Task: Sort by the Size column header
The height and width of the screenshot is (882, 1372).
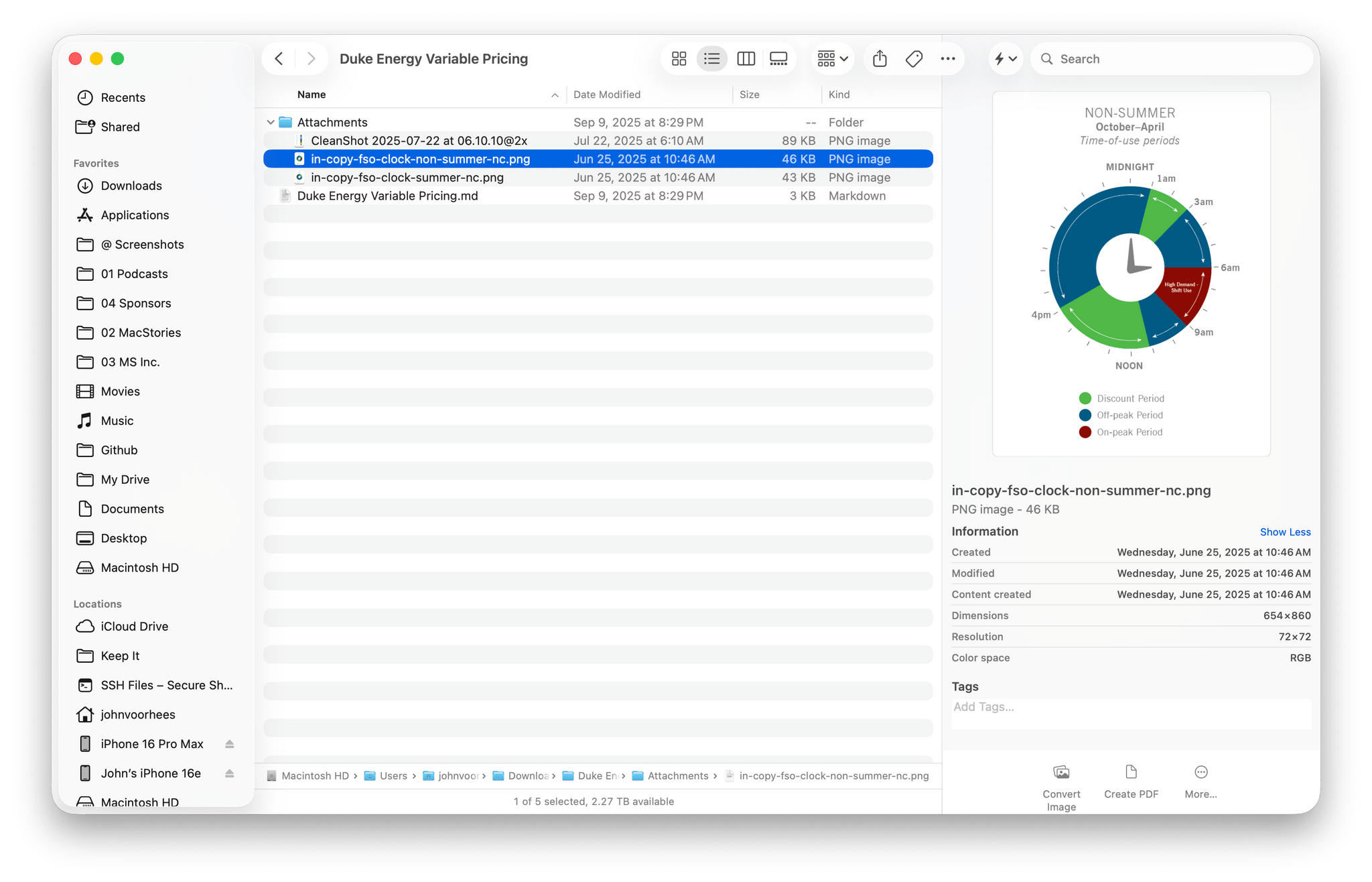Action: coord(749,94)
